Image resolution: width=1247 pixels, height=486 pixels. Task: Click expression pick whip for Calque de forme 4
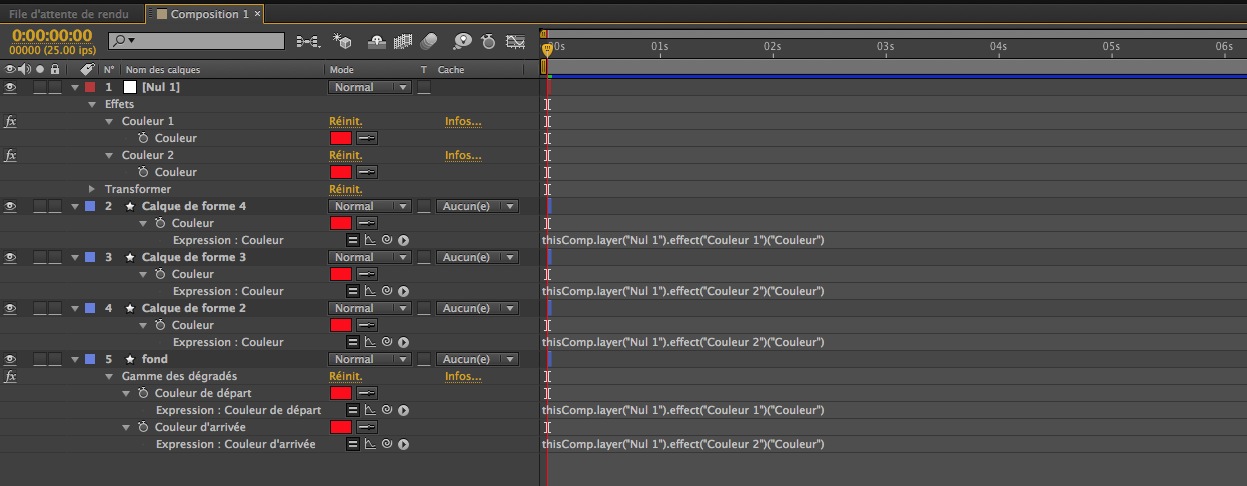click(x=387, y=240)
